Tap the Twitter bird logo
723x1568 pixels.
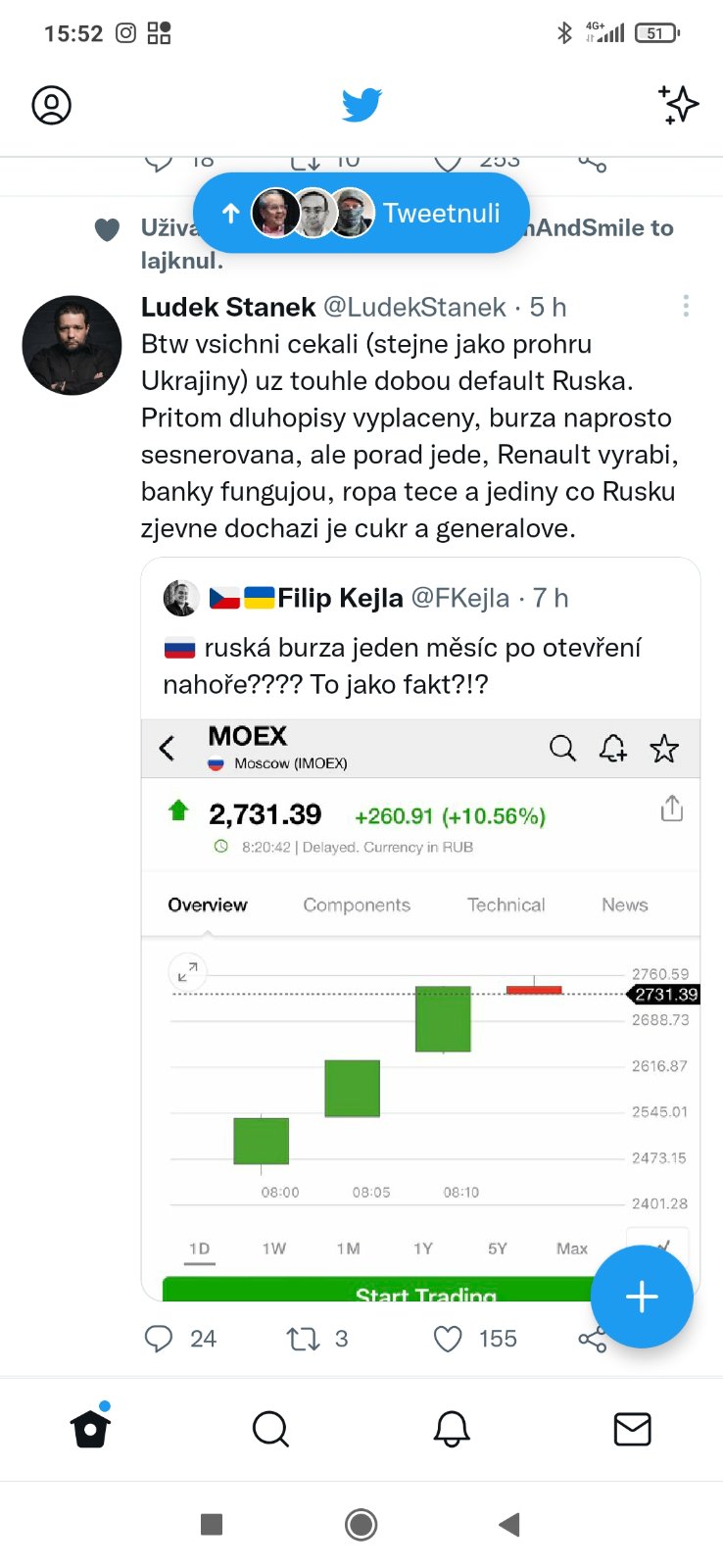pyautogui.click(x=361, y=105)
